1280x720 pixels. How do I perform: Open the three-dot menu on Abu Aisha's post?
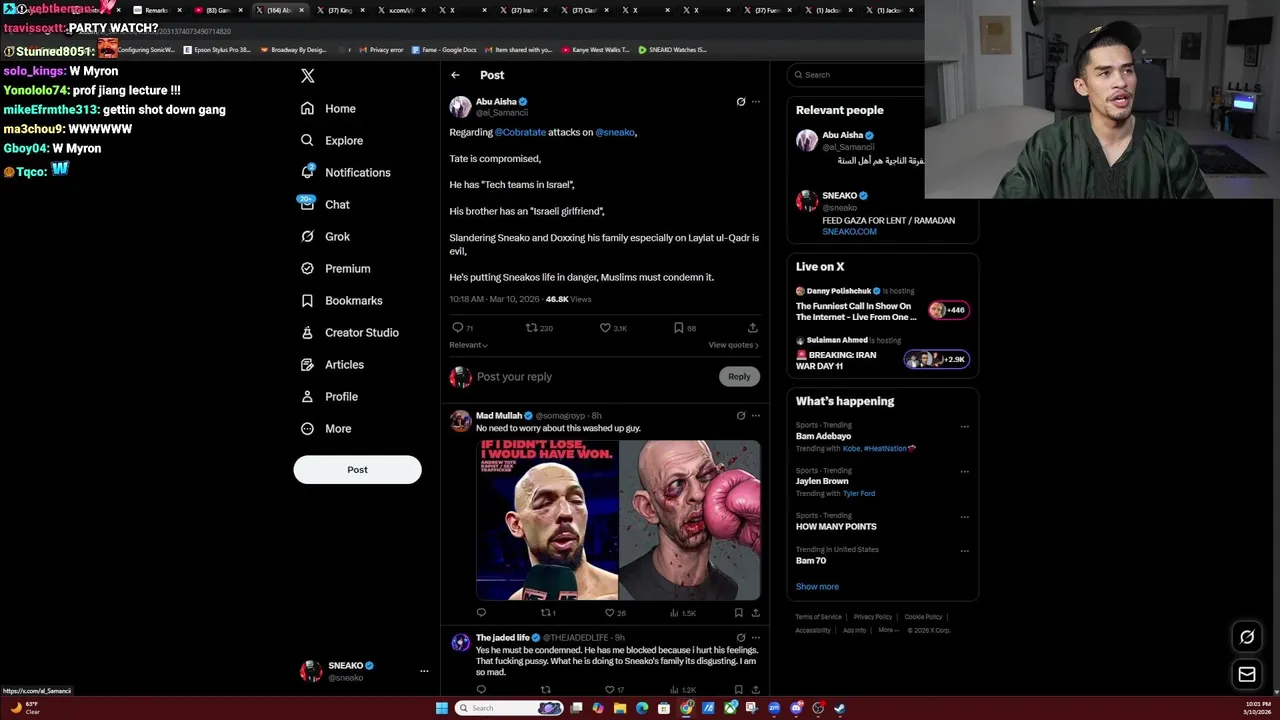pyautogui.click(x=755, y=101)
